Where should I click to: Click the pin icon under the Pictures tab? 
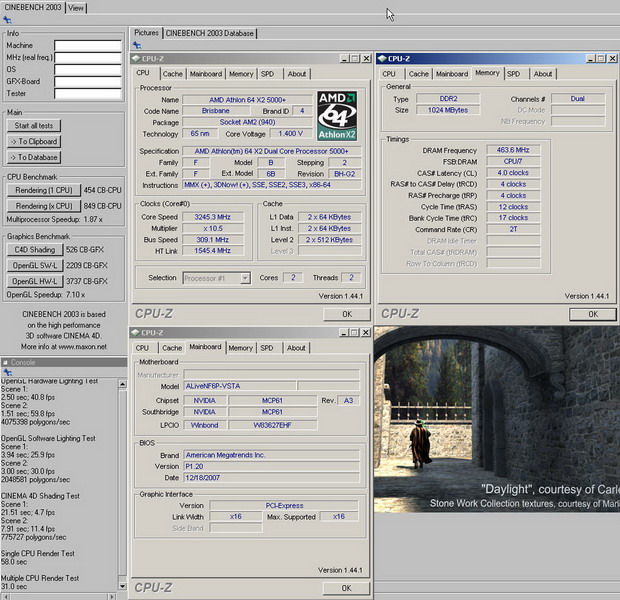tap(135, 46)
